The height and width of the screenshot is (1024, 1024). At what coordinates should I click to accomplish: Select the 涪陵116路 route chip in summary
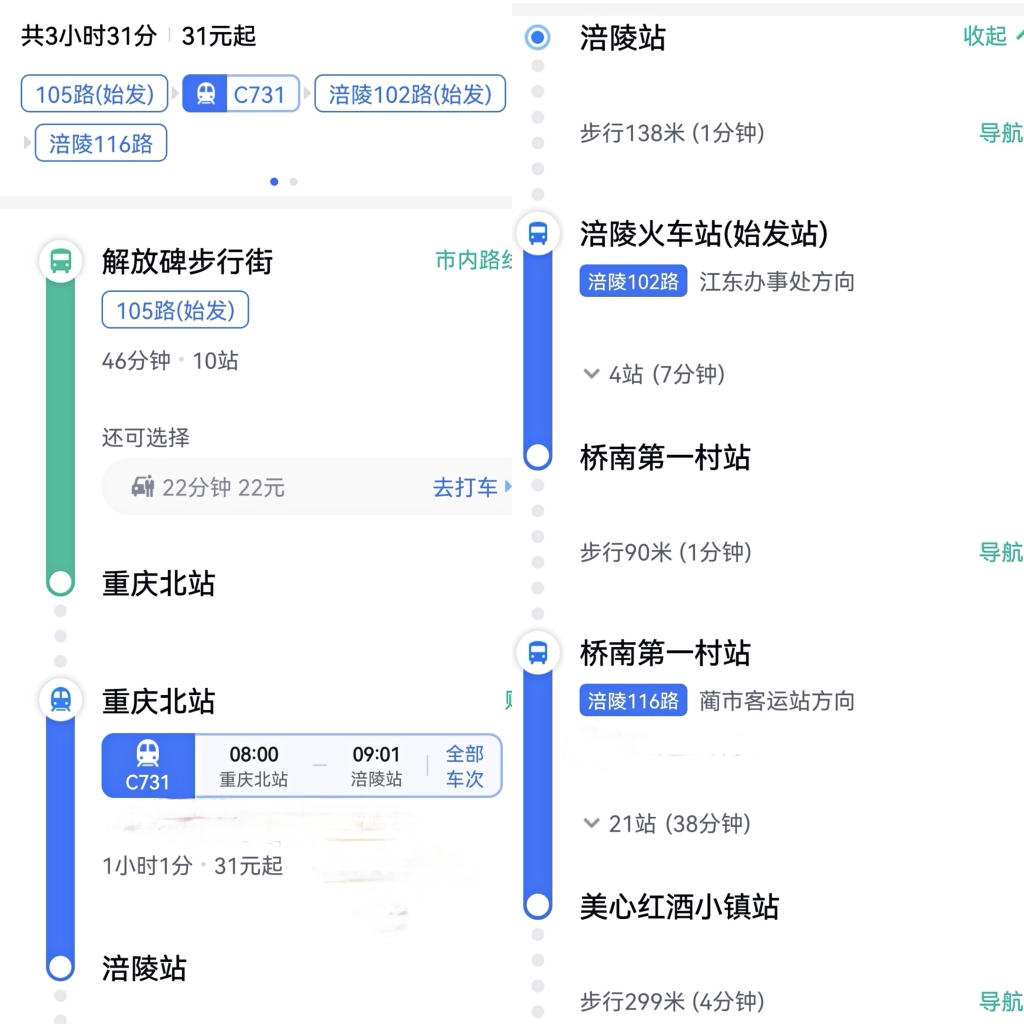[101, 143]
